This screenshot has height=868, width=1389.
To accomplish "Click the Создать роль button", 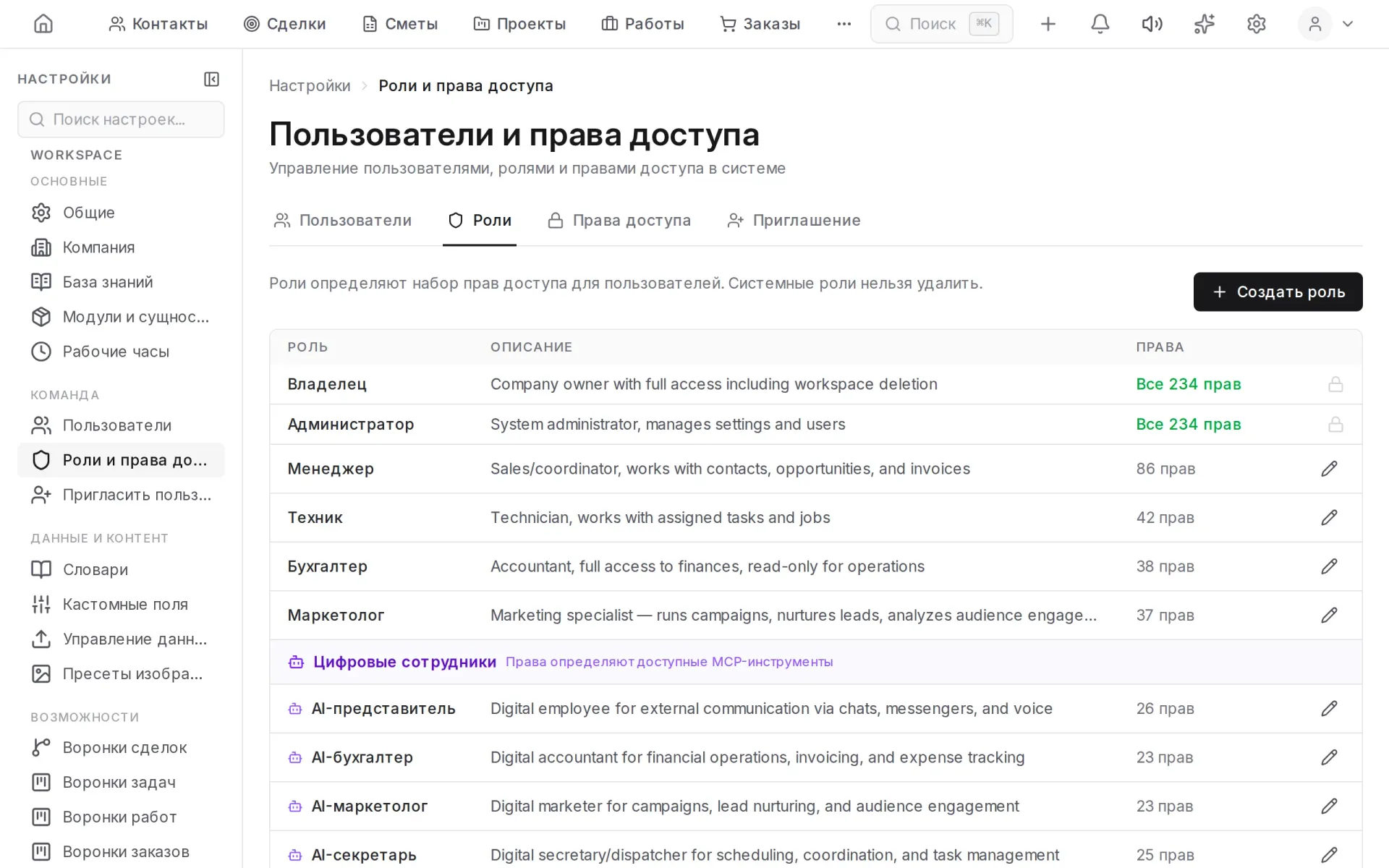I will coord(1278,292).
